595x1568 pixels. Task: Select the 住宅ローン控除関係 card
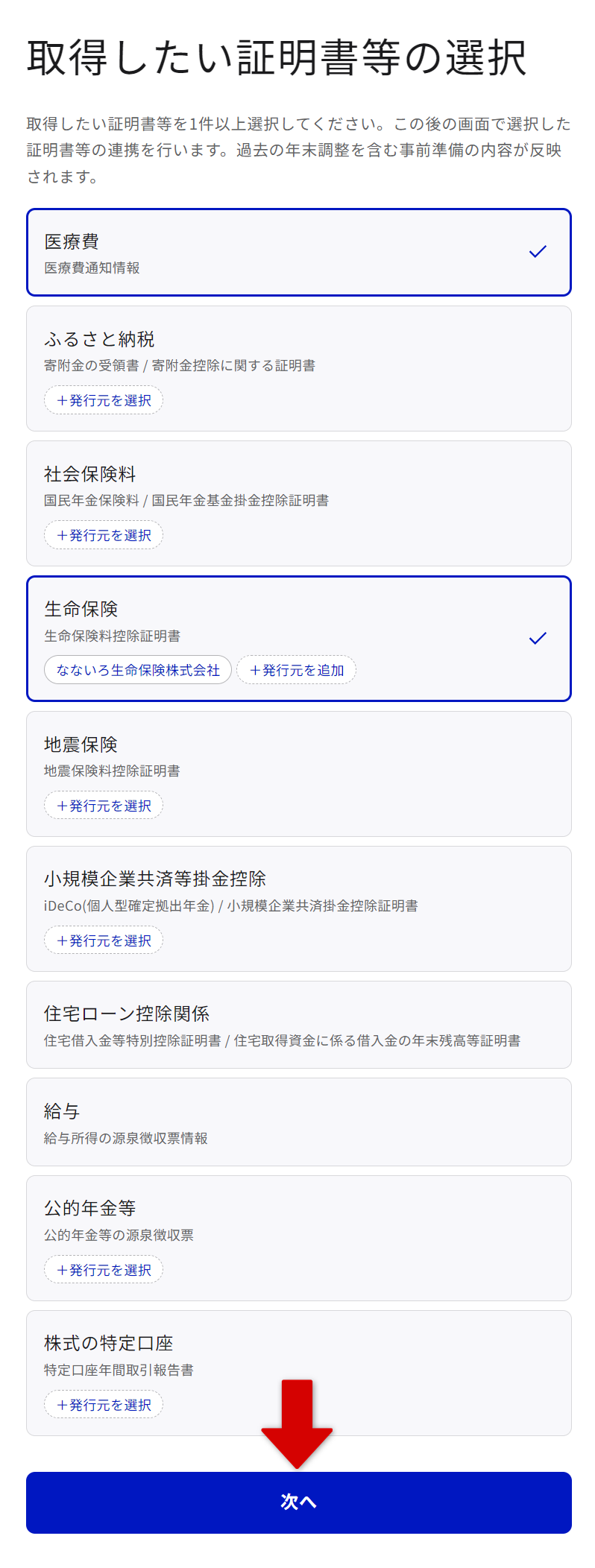click(x=298, y=1025)
